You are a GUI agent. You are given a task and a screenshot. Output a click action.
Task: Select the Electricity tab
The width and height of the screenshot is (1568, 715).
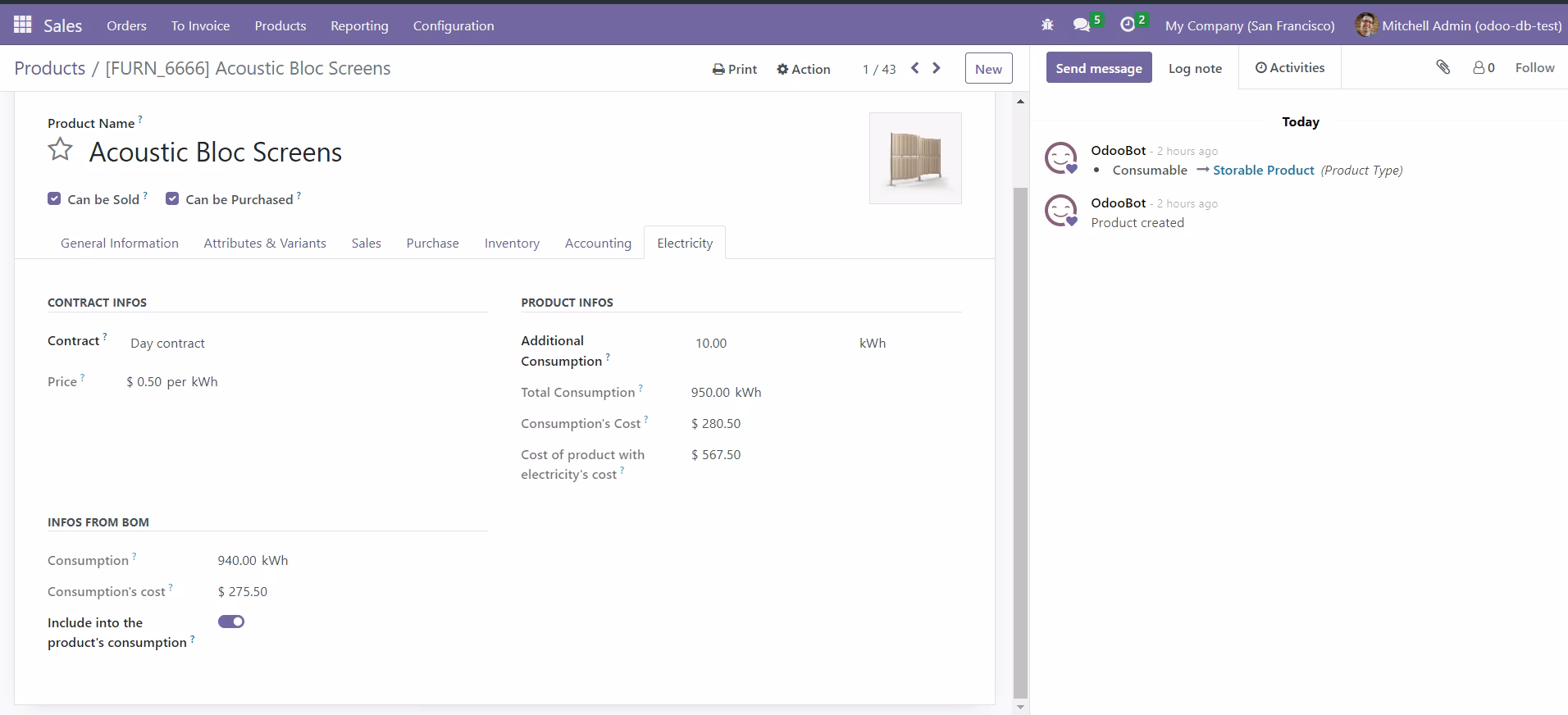click(x=685, y=243)
